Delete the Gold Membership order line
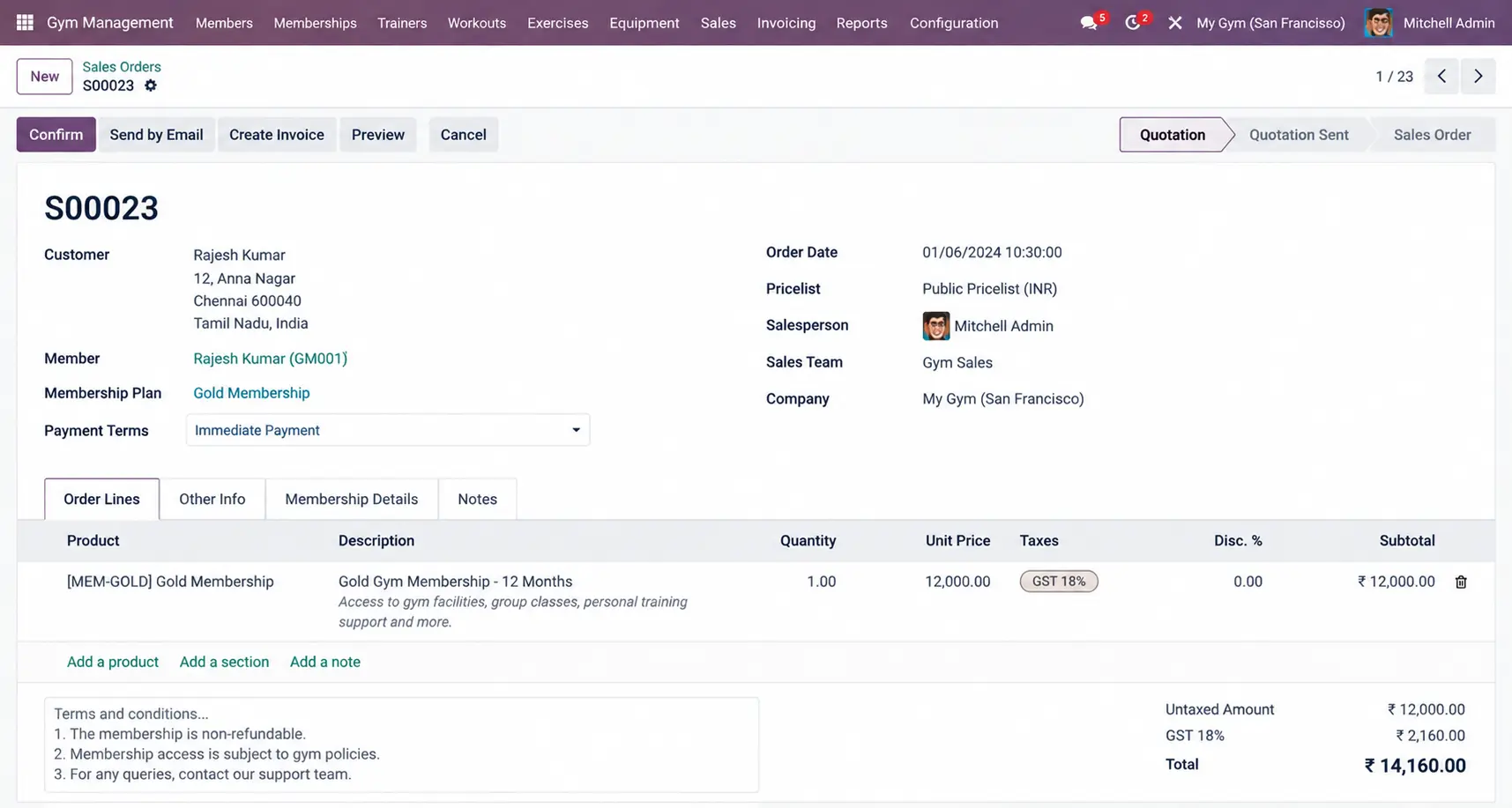Screen dimensions: 1512x808 (1461, 582)
